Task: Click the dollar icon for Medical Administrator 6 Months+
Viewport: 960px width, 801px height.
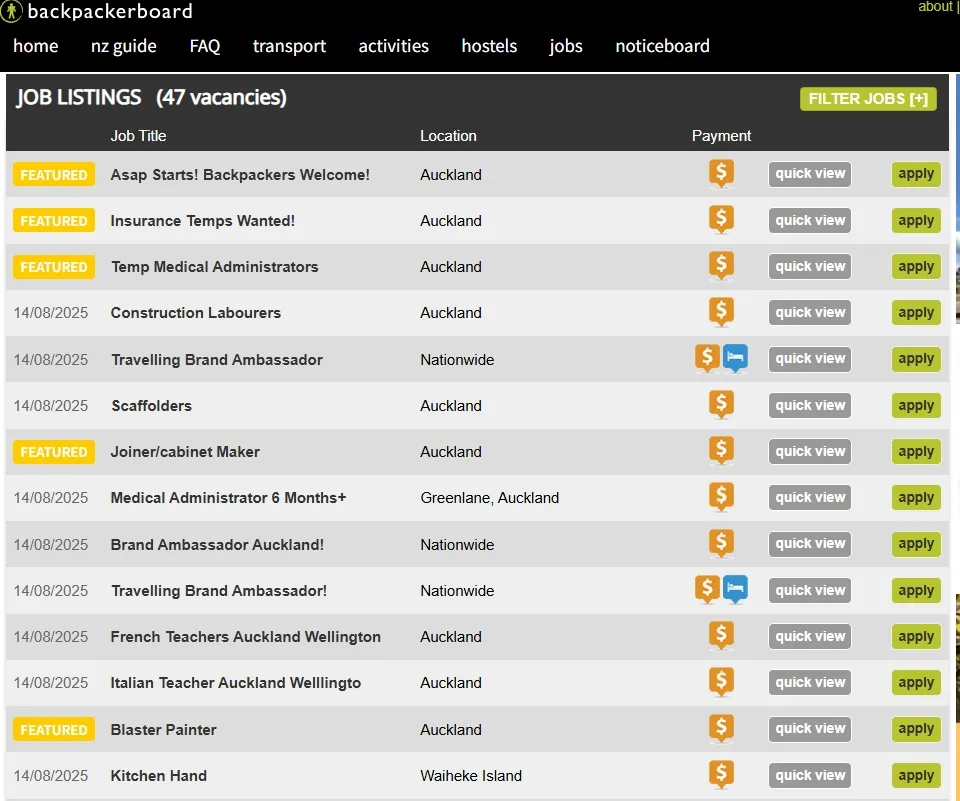Action: (721, 497)
